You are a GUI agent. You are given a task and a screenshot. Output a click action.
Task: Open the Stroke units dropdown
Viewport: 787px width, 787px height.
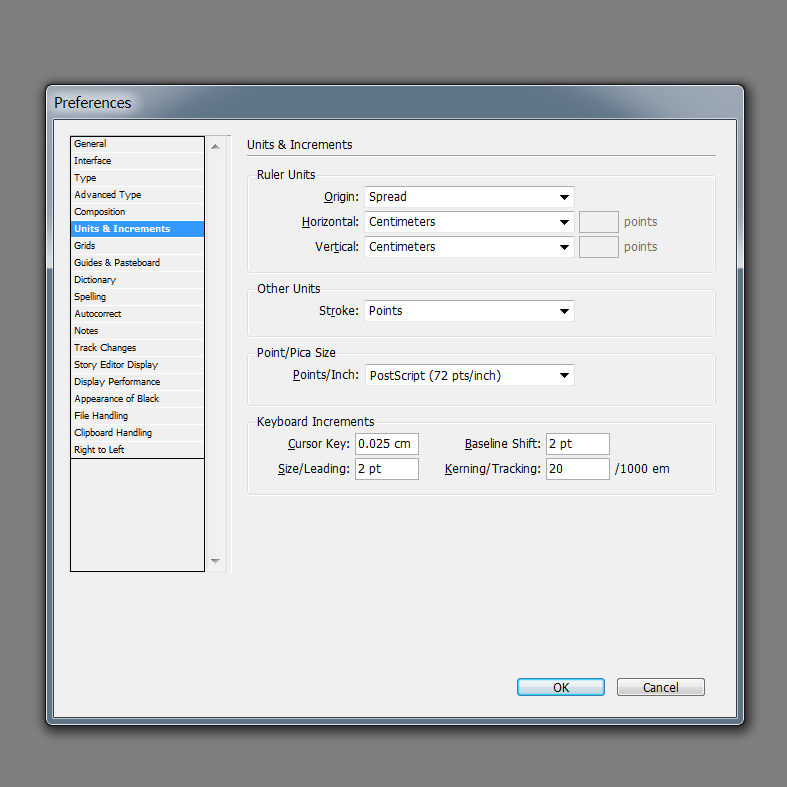[469, 311]
